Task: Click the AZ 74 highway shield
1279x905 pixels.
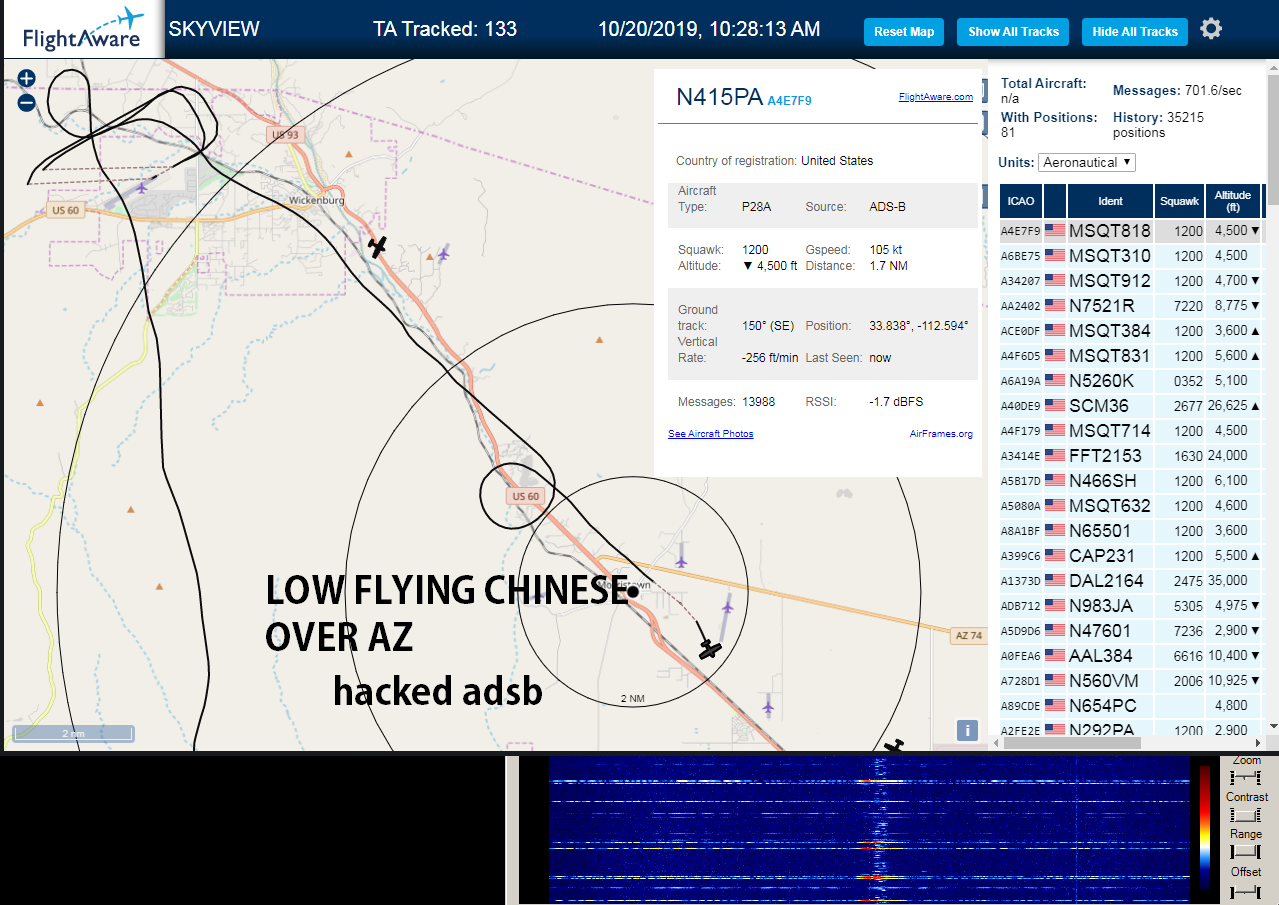Action: click(x=968, y=636)
